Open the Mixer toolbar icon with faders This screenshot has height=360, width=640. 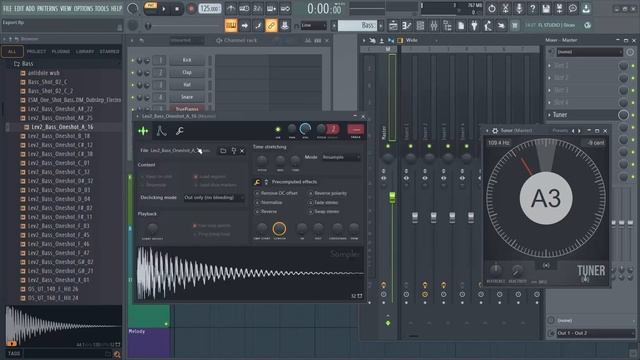click(x=434, y=26)
